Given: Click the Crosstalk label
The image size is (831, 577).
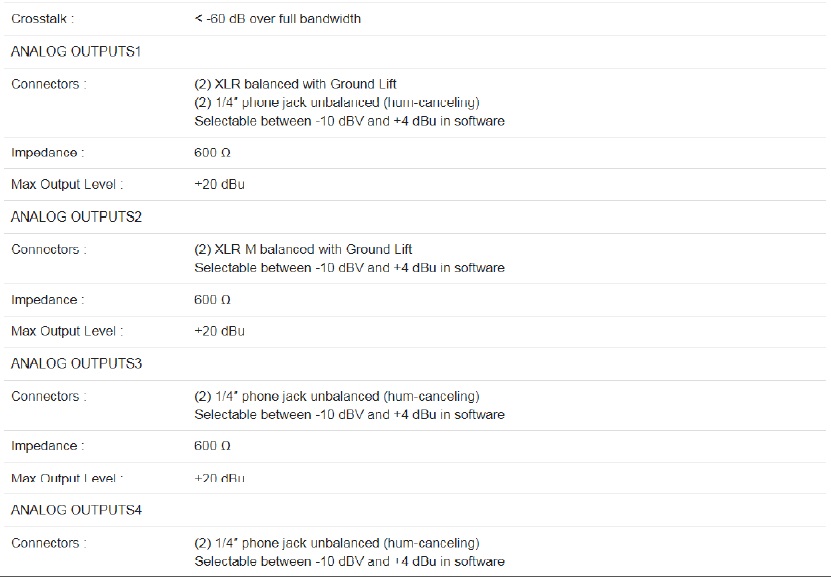Looking at the screenshot, I should tap(42, 19).
